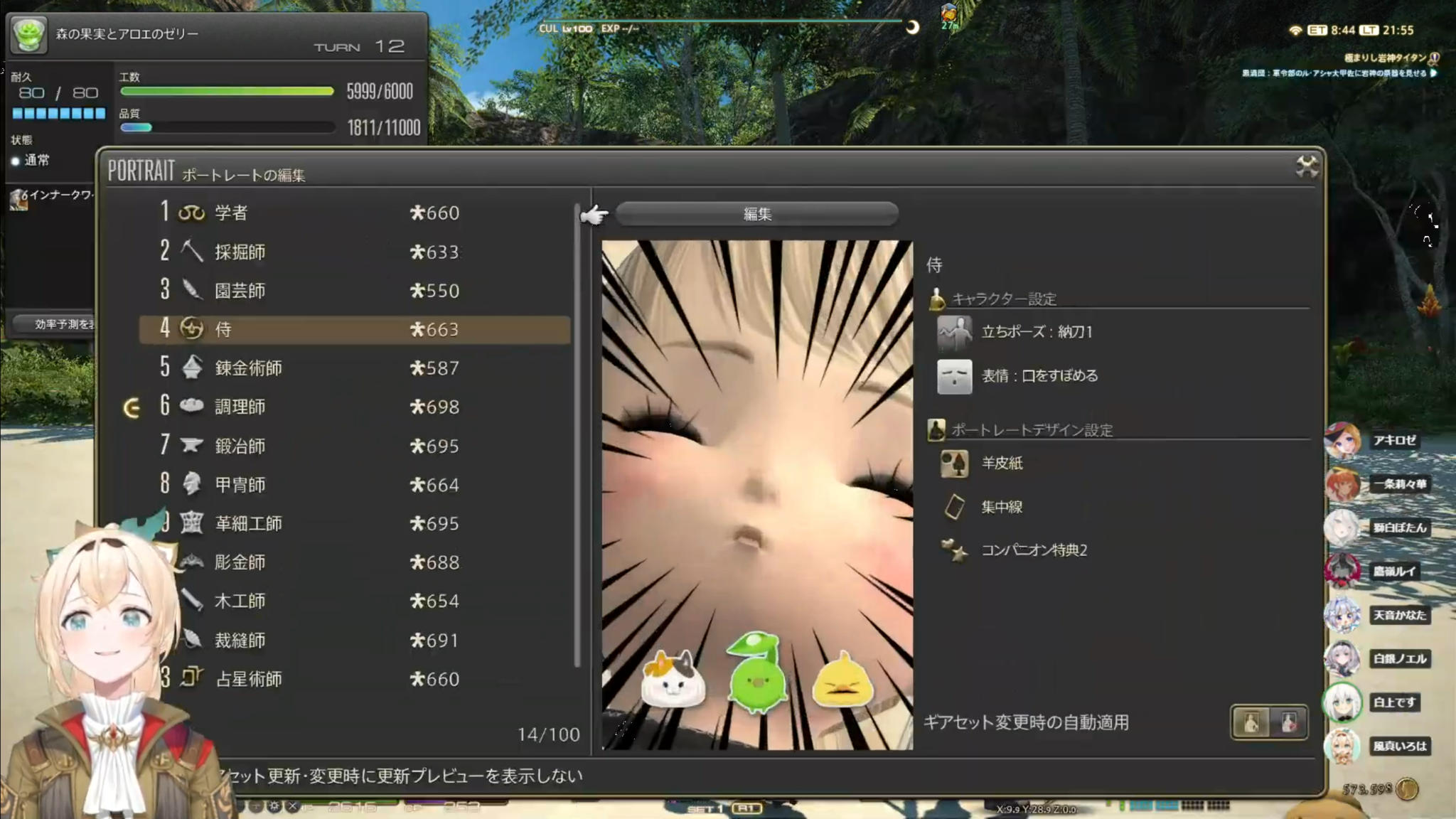Screen dimensions: 1456x819
Task: Click the gil coin icon
Action: [1407, 788]
